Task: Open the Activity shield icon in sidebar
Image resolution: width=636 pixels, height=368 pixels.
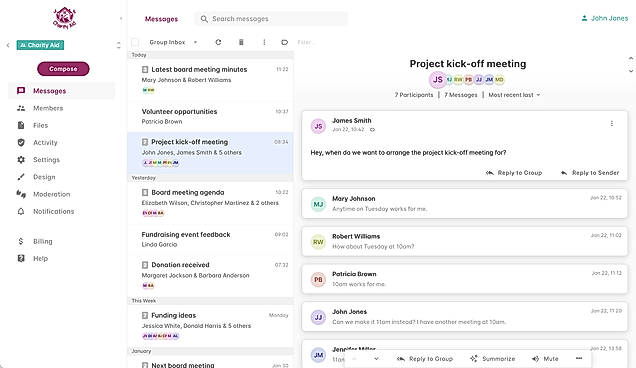Action: [x=21, y=142]
